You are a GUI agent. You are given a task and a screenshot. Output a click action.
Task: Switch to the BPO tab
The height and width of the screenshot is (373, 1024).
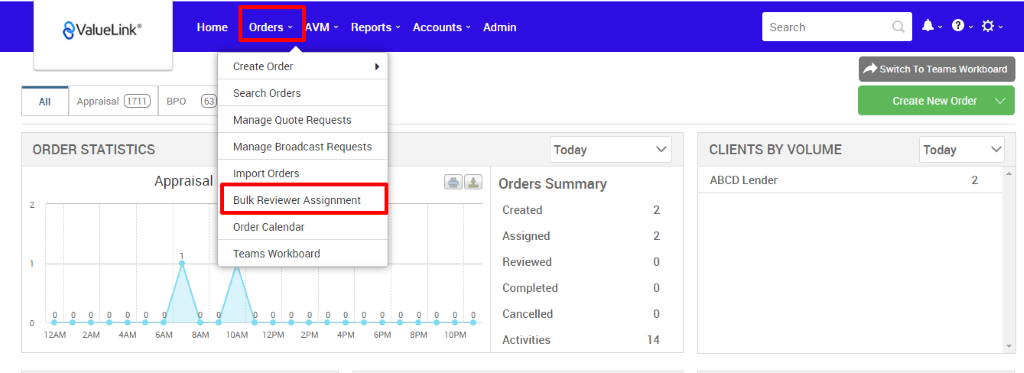[x=188, y=102]
